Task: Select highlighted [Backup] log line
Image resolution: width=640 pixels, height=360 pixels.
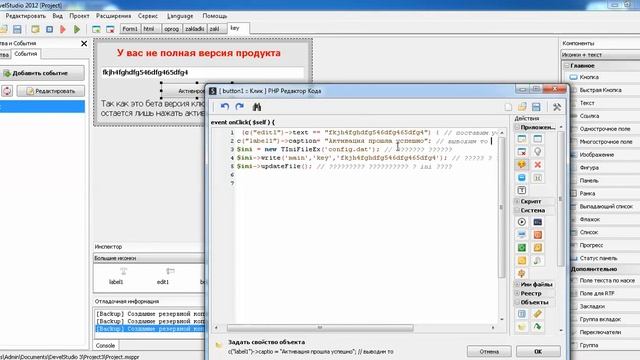Action: 150,329
